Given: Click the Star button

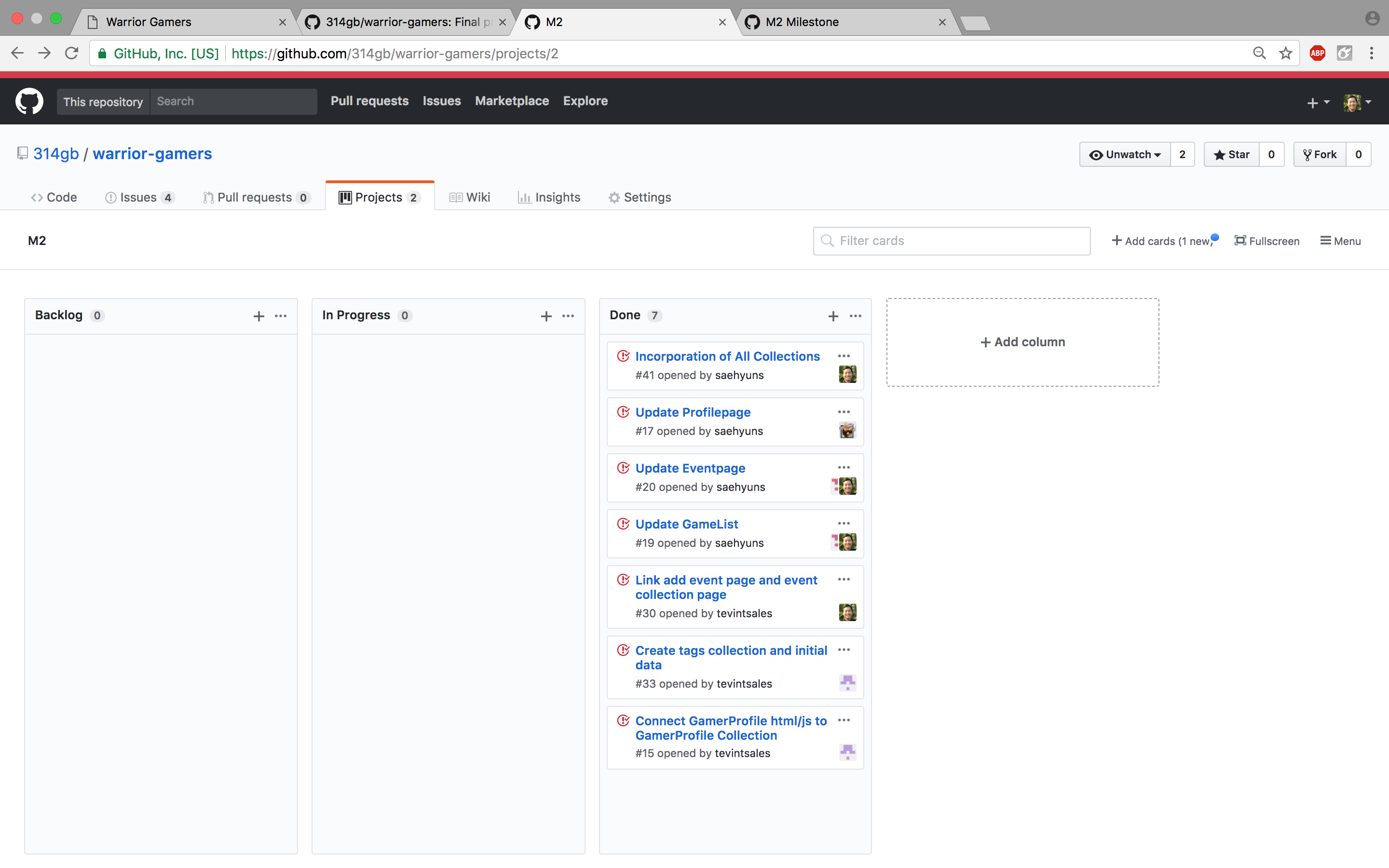Looking at the screenshot, I should 1231,154.
